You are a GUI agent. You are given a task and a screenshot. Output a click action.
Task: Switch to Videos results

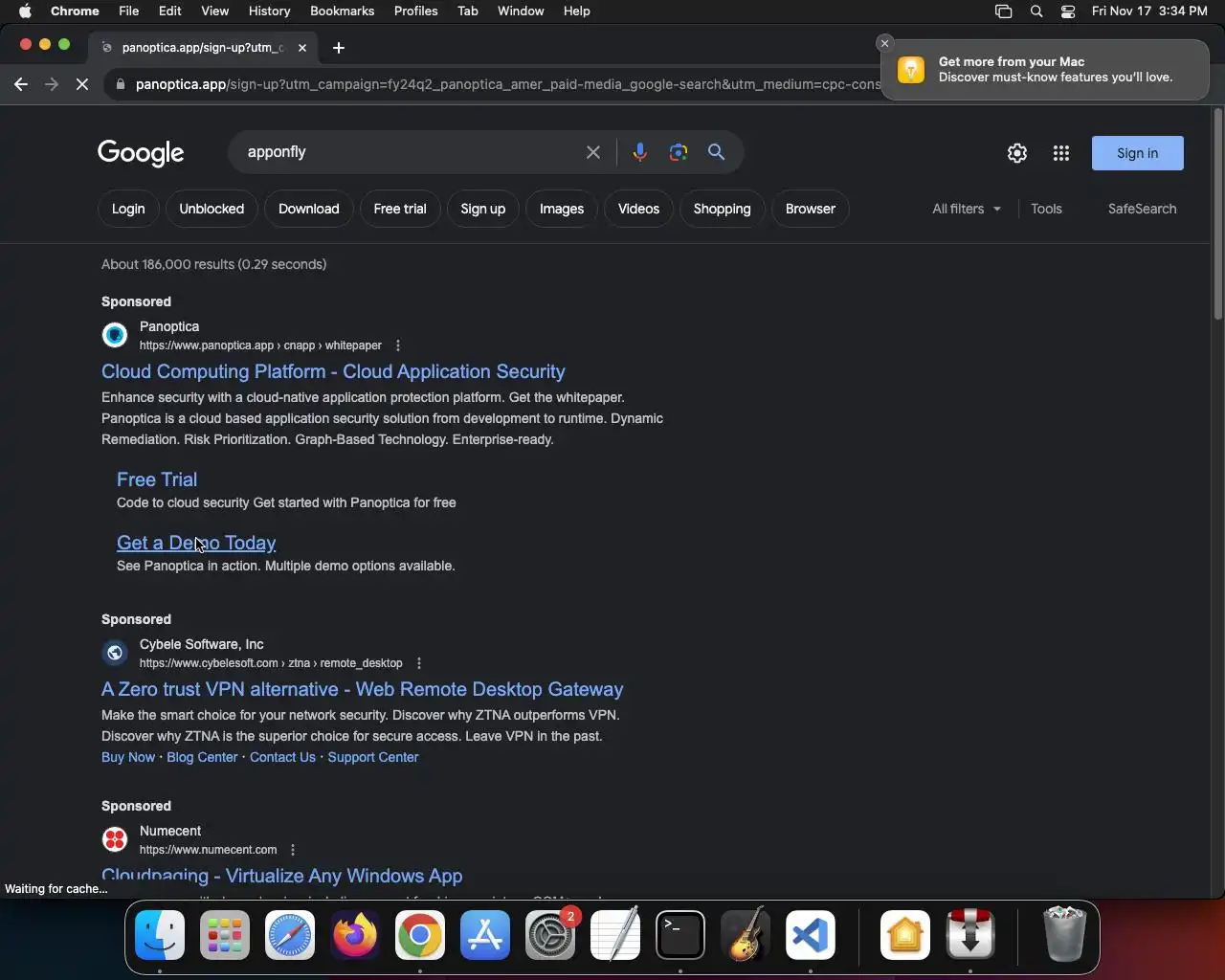click(x=638, y=209)
